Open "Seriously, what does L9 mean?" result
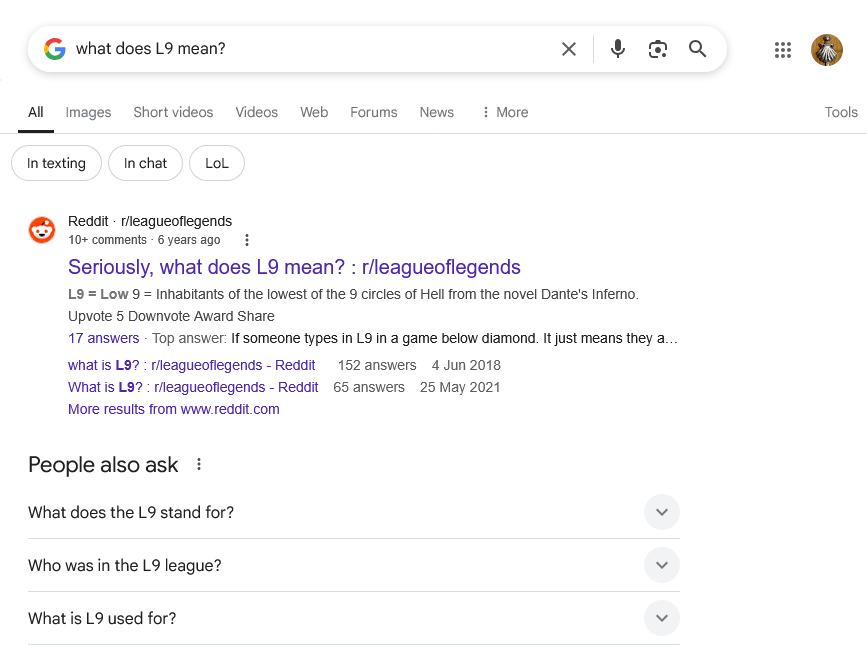Image resolution: width=867 pixels, height=645 pixels. pos(294,267)
